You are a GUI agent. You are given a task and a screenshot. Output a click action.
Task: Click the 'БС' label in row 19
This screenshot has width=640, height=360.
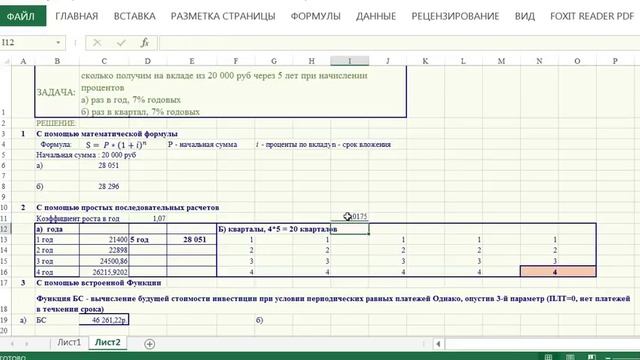tap(41, 320)
